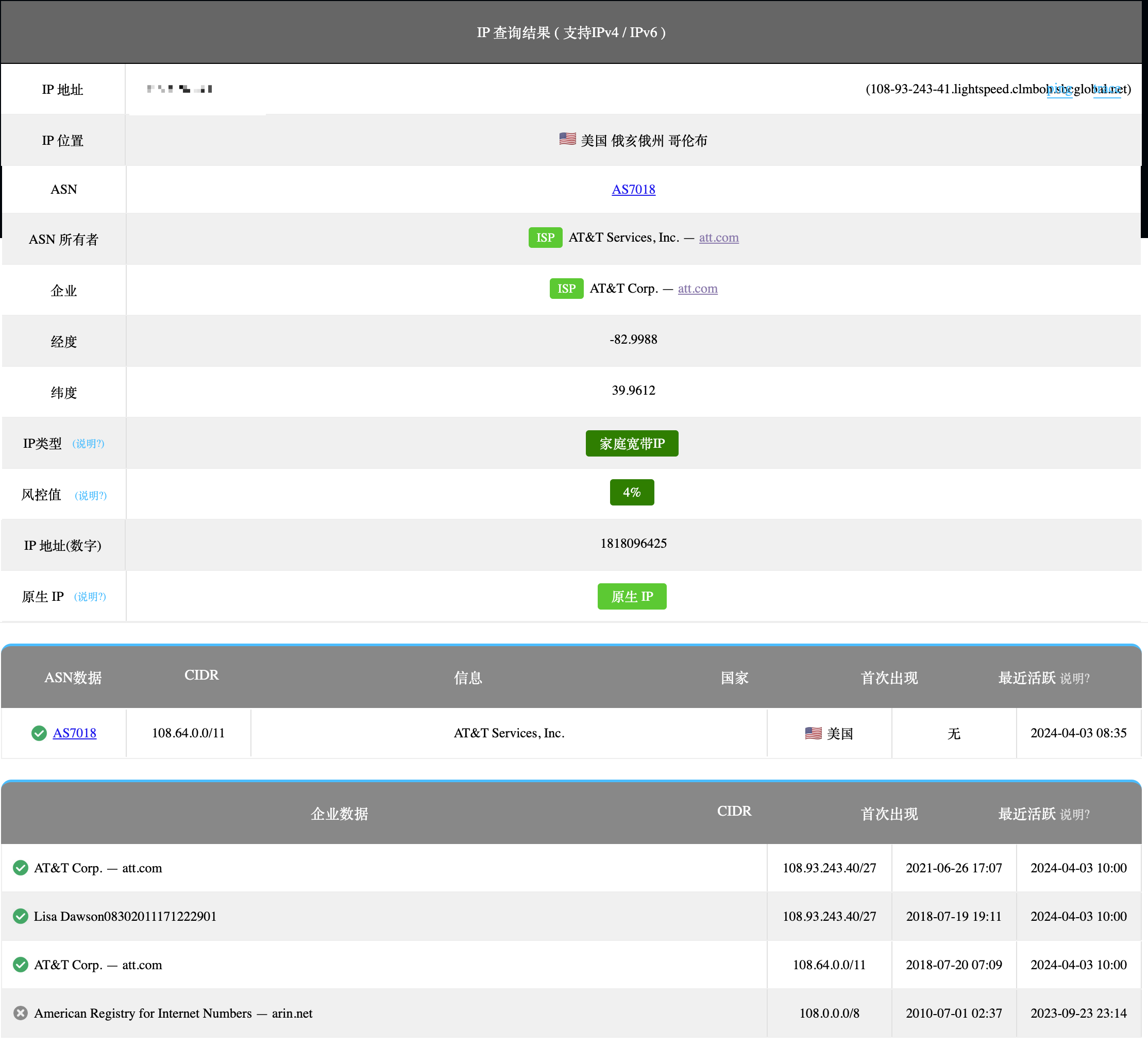Image resolution: width=1148 pixels, height=1046 pixels.
Task: Click check icon on 108.64.0.0/11 enterprise row
Action: [21, 965]
